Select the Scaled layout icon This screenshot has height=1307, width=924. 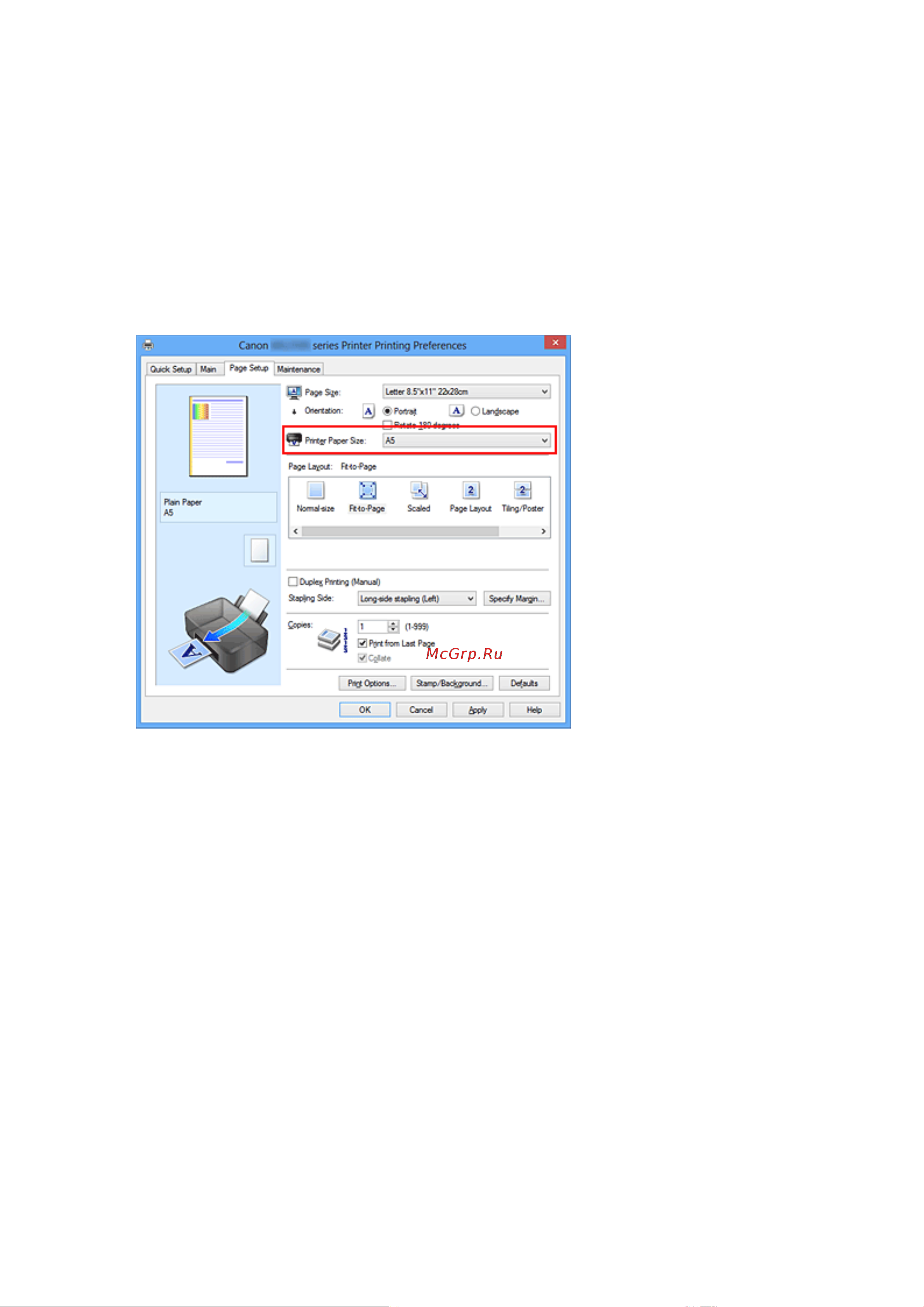point(419,490)
